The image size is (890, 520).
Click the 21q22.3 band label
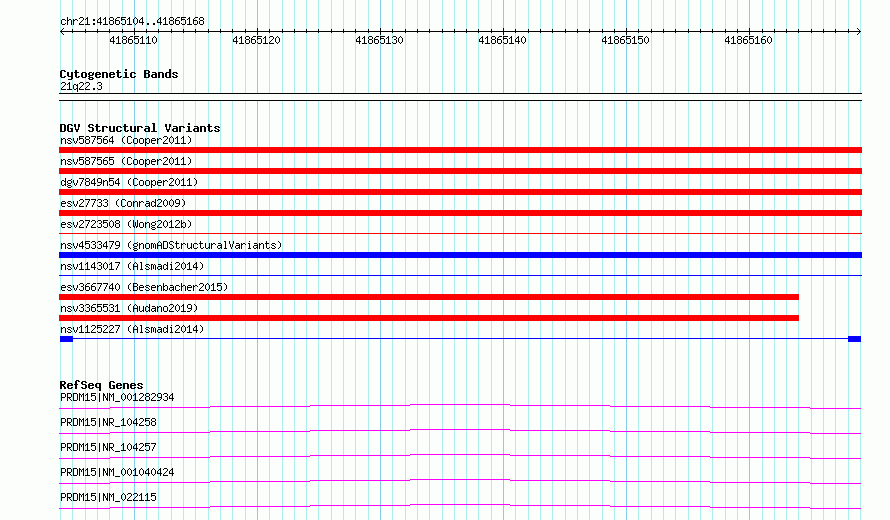pyautogui.click(x=81, y=86)
